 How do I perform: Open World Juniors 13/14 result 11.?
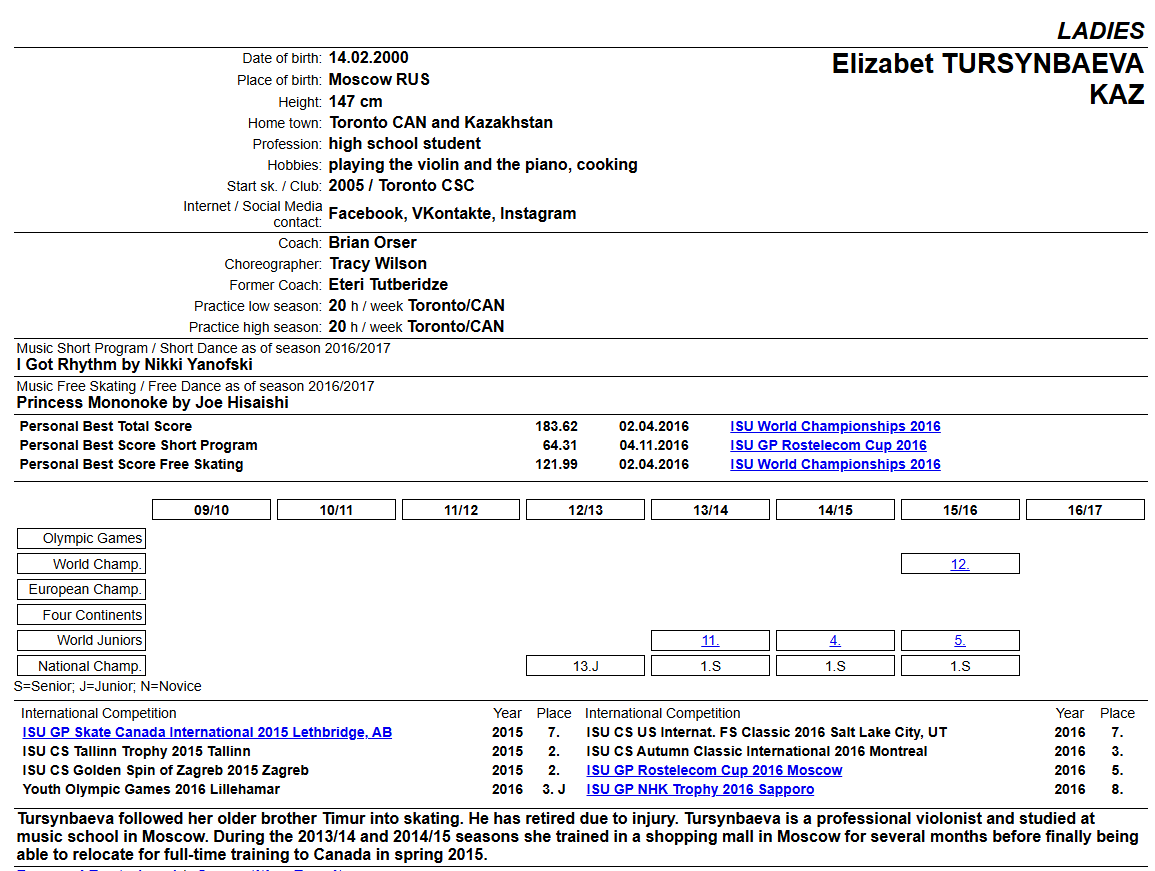click(x=710, y=640)
